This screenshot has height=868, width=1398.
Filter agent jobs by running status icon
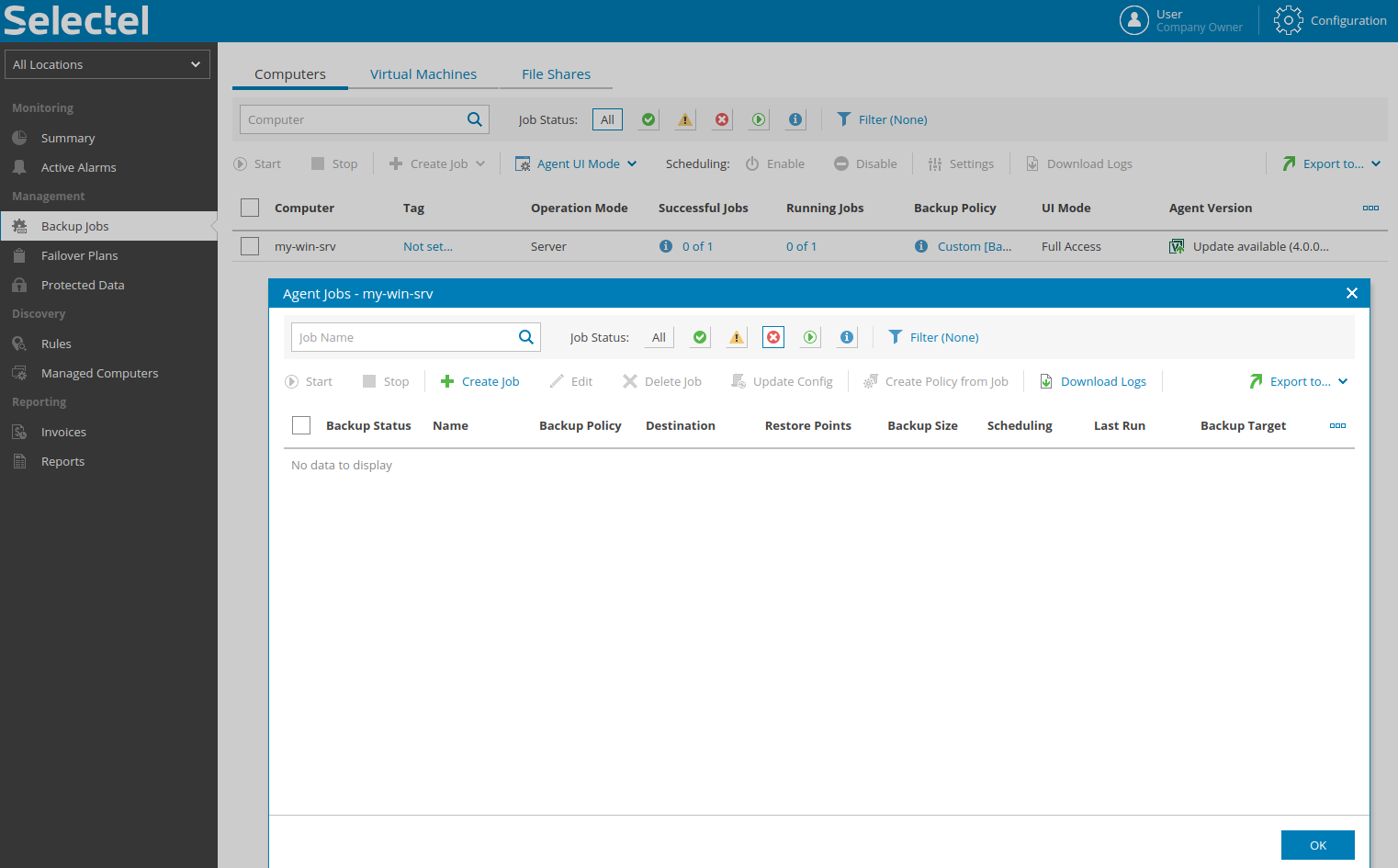pyautogui.click(x=810, y=337)
